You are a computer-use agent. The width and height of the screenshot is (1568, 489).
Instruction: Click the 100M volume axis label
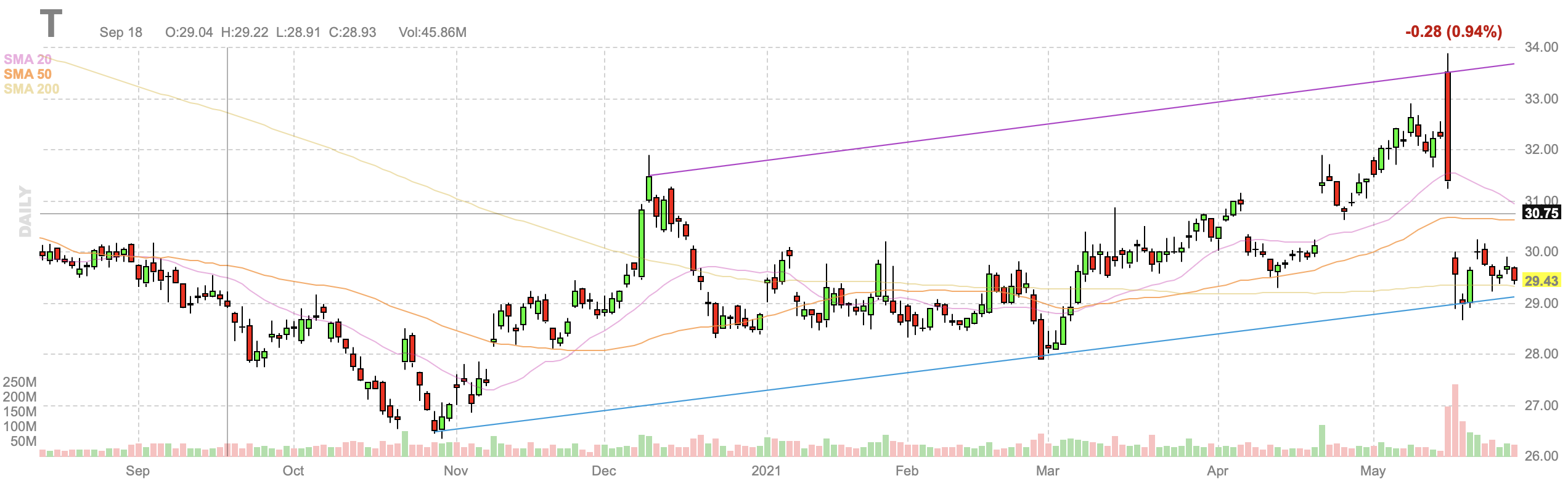[20, 426]
